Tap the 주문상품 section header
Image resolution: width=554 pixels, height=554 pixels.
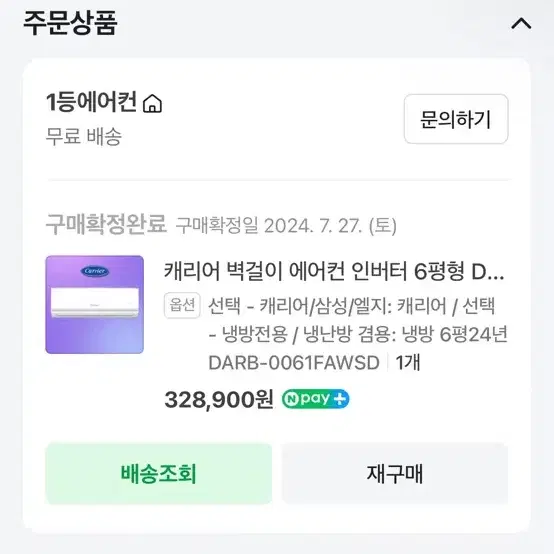(70, 23)
